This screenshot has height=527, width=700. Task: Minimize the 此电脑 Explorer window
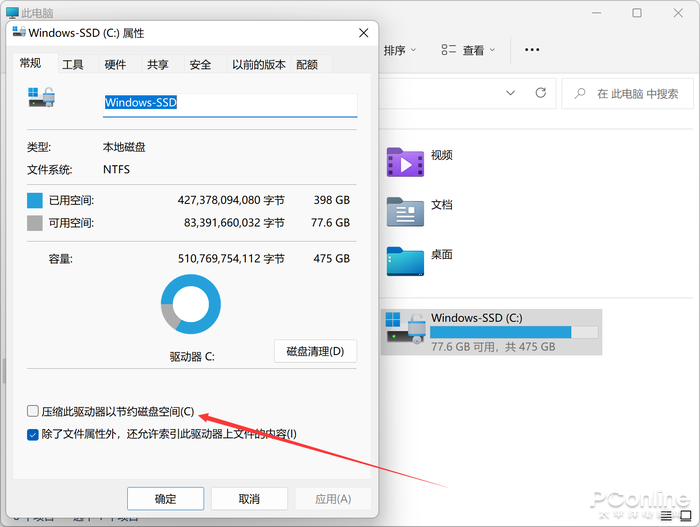[596, 13]
